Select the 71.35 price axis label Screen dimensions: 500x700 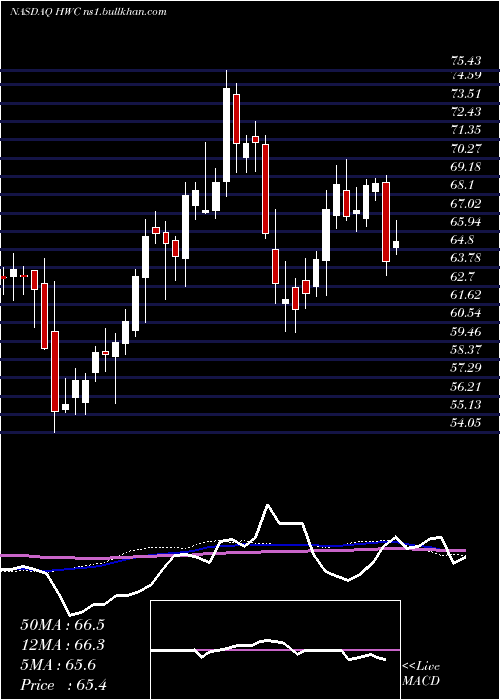click(464, 130)
